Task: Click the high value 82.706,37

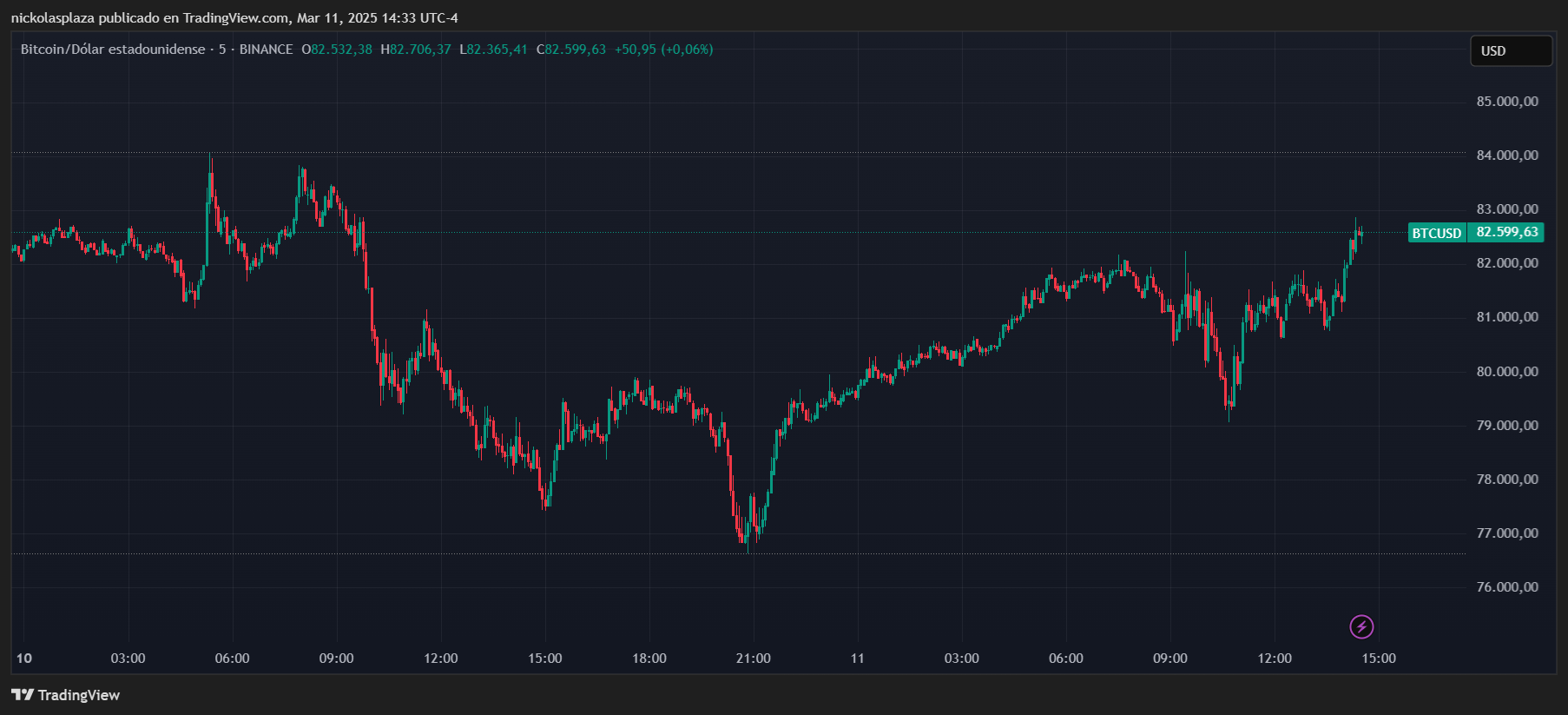Action: click(x=420, y=50)
